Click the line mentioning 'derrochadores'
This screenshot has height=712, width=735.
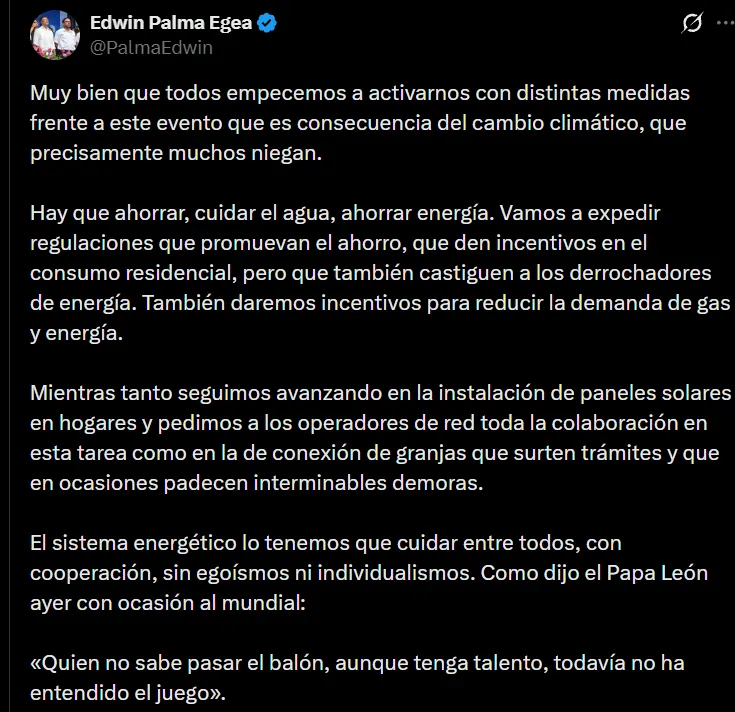point(371,273)
